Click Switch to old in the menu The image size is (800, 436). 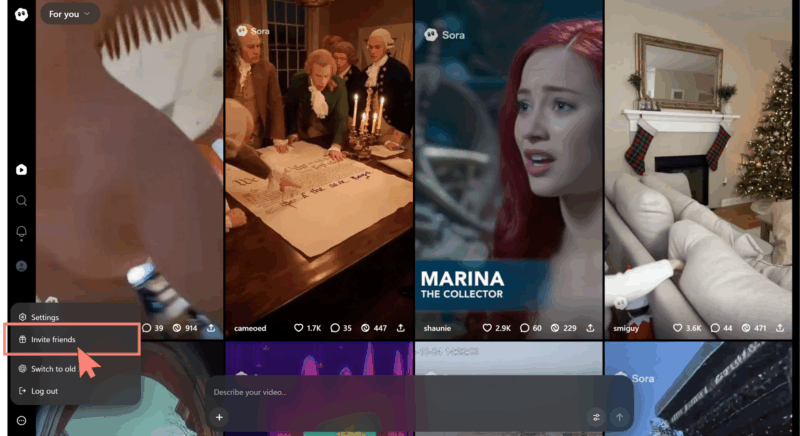tap(53, 369)
